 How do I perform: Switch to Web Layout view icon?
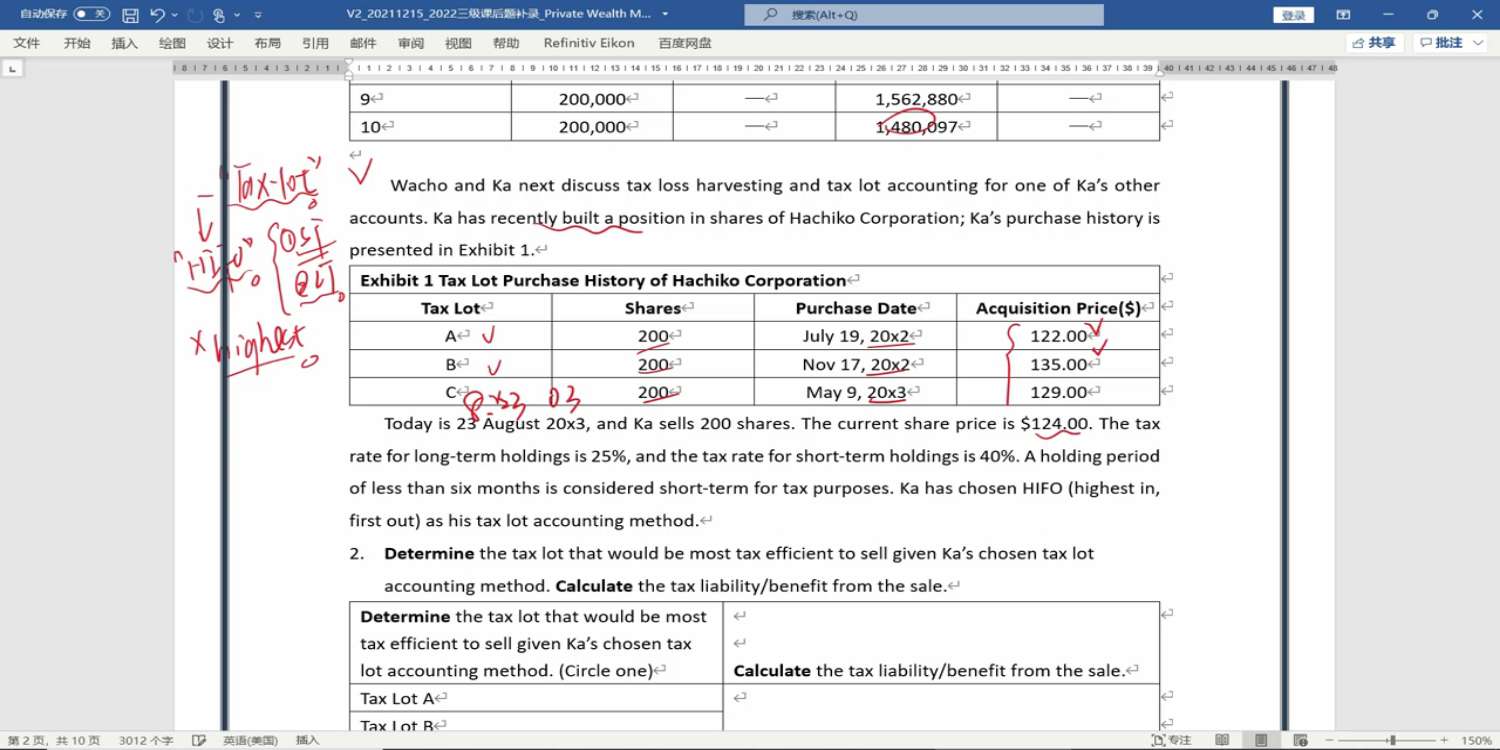[x=1300, y=740]
